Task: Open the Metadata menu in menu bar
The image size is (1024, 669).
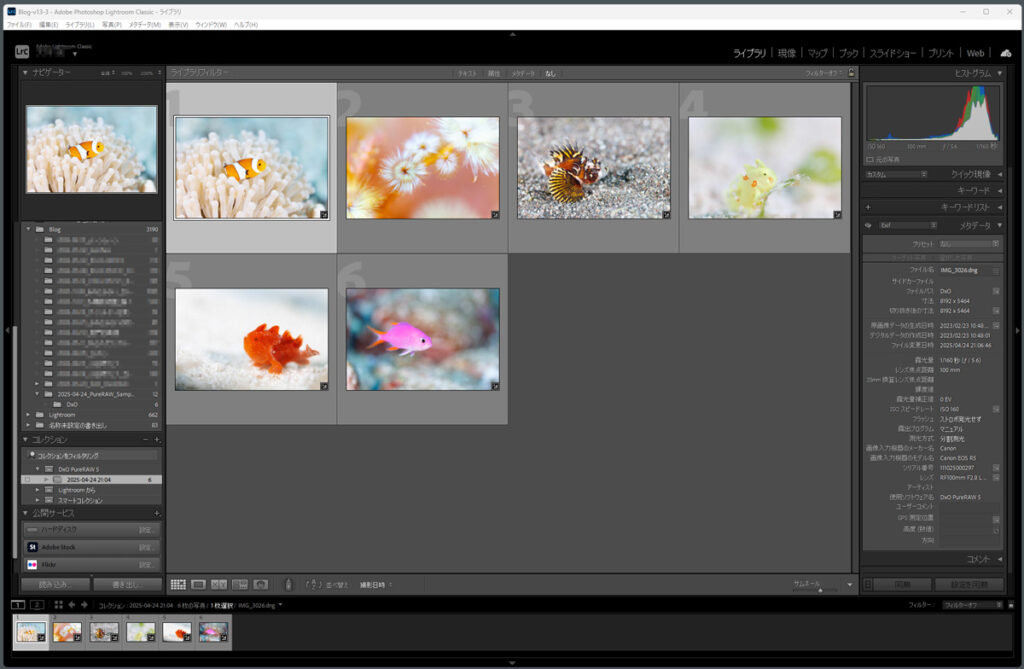Action: pyautogui.click(x=144, y=25)
